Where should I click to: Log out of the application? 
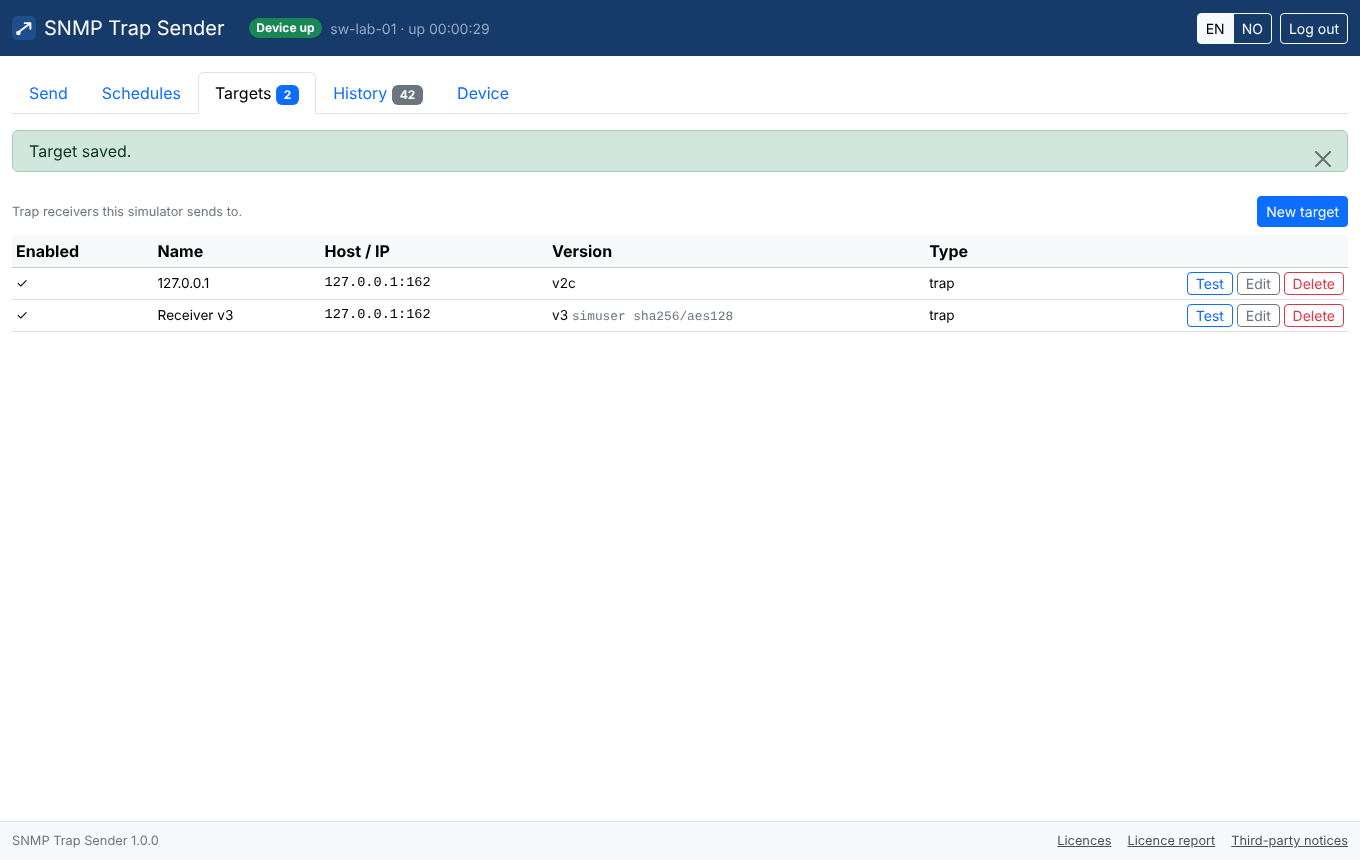(x=1313, y=29)
